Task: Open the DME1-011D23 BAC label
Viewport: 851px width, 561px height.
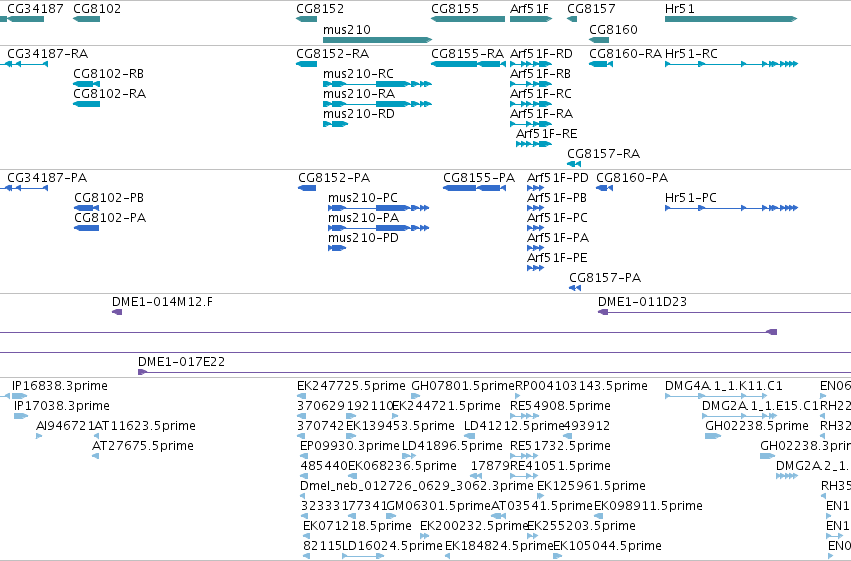Action: (x=642, y=302)
